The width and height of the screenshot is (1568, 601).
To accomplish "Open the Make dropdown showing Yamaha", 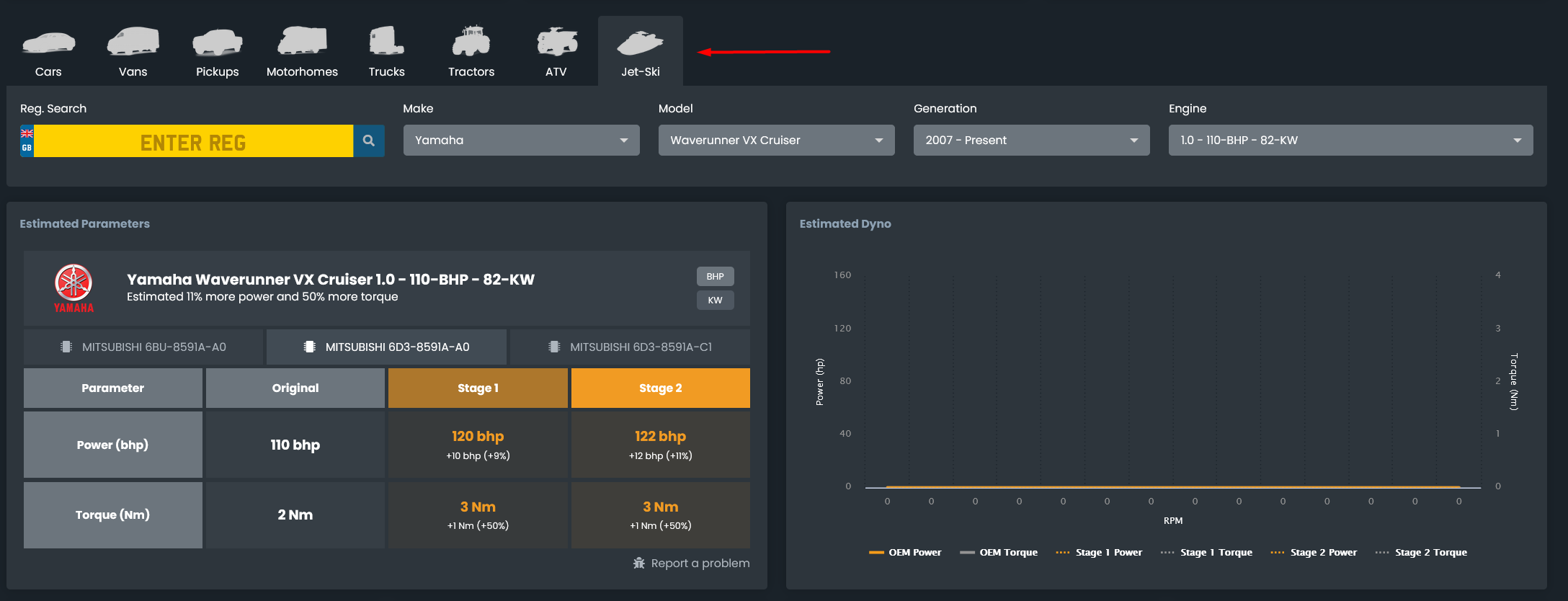I will (x=522, y=141).
